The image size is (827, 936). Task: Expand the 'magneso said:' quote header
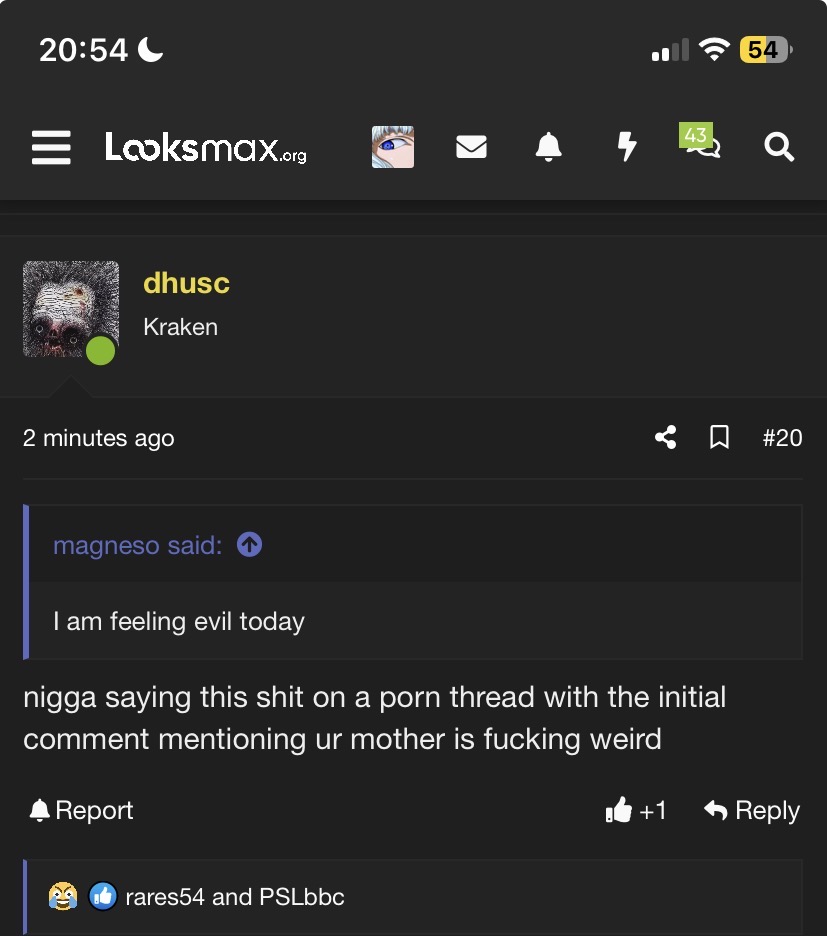coord(138,545)
